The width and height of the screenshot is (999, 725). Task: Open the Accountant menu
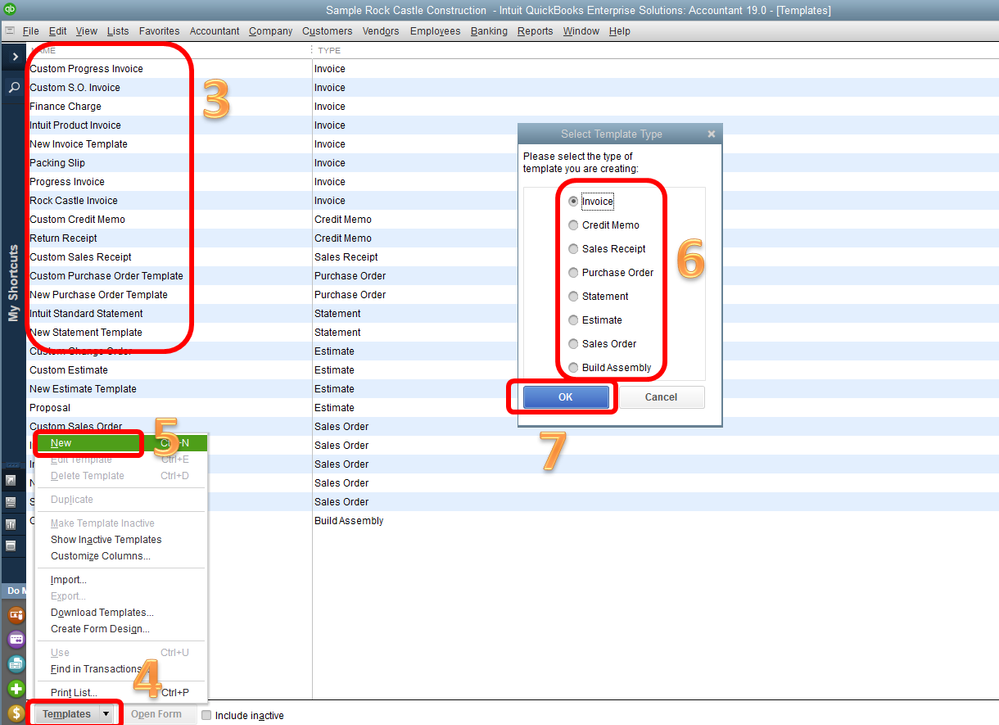[215, 31]
